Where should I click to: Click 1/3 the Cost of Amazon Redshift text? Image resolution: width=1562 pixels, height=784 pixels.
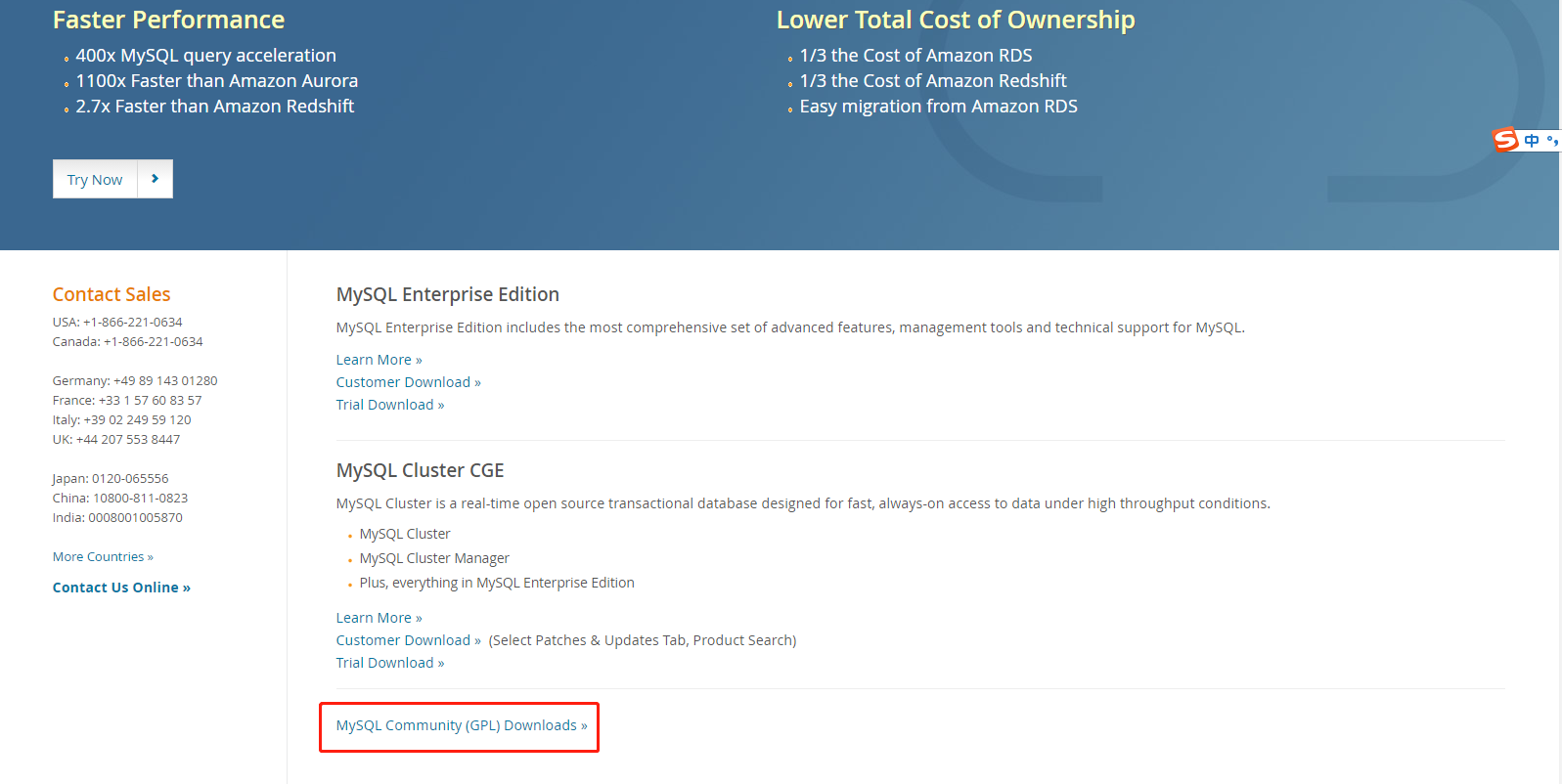click(x=933, y=81)
